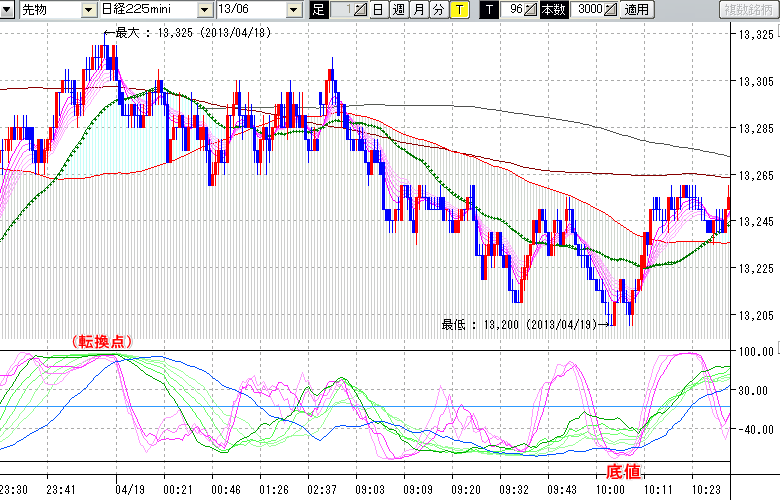Click the far-left toolbar dropdown arrow
780x500 pixels.
coord(8,10)
